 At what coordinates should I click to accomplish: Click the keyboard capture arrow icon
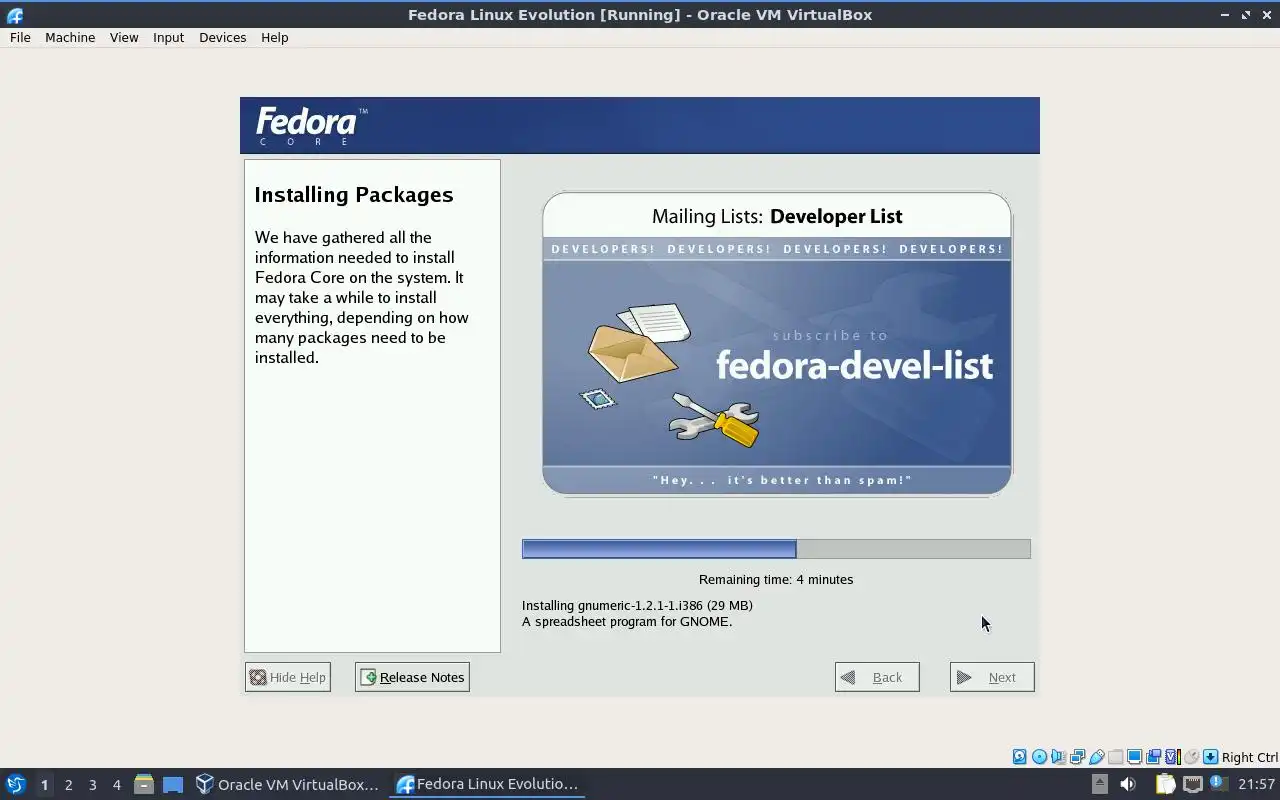point(1210,757)
